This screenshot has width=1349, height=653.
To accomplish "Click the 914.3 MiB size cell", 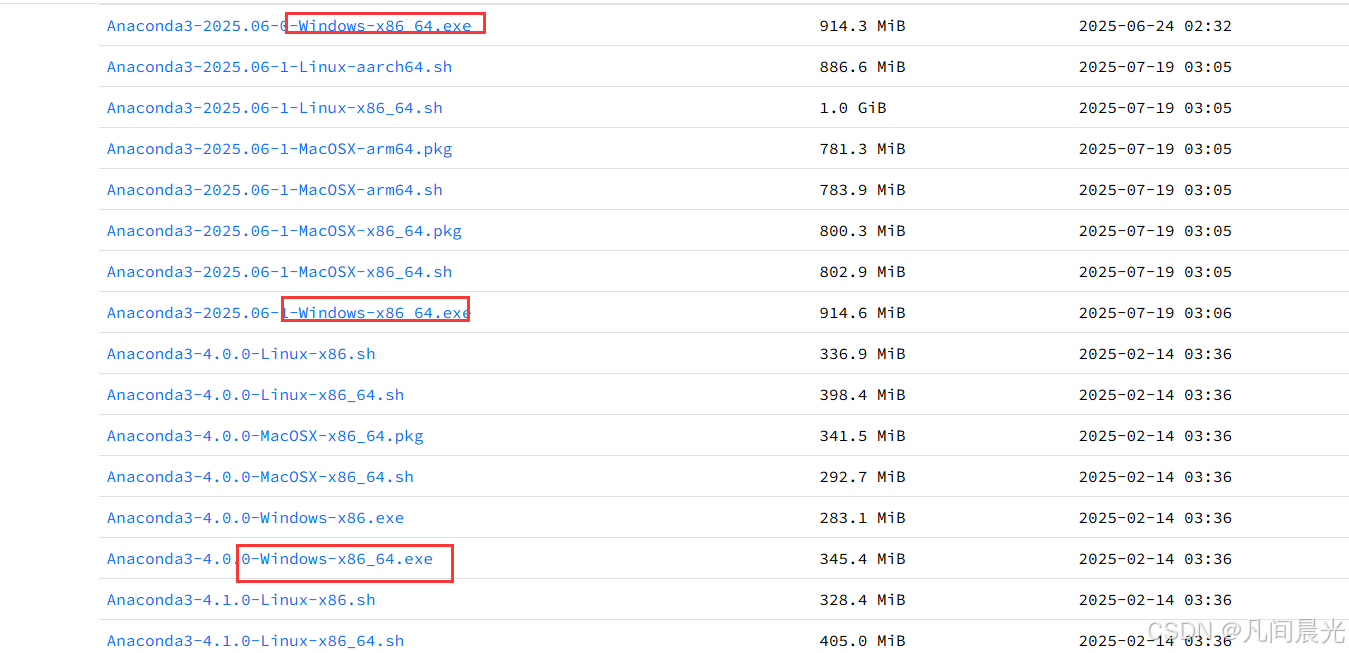I will [862, 26].
